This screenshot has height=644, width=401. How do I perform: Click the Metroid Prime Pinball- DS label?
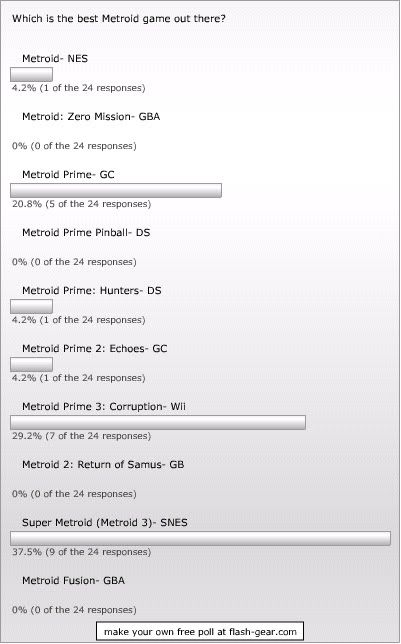click(x=86, y=232)
